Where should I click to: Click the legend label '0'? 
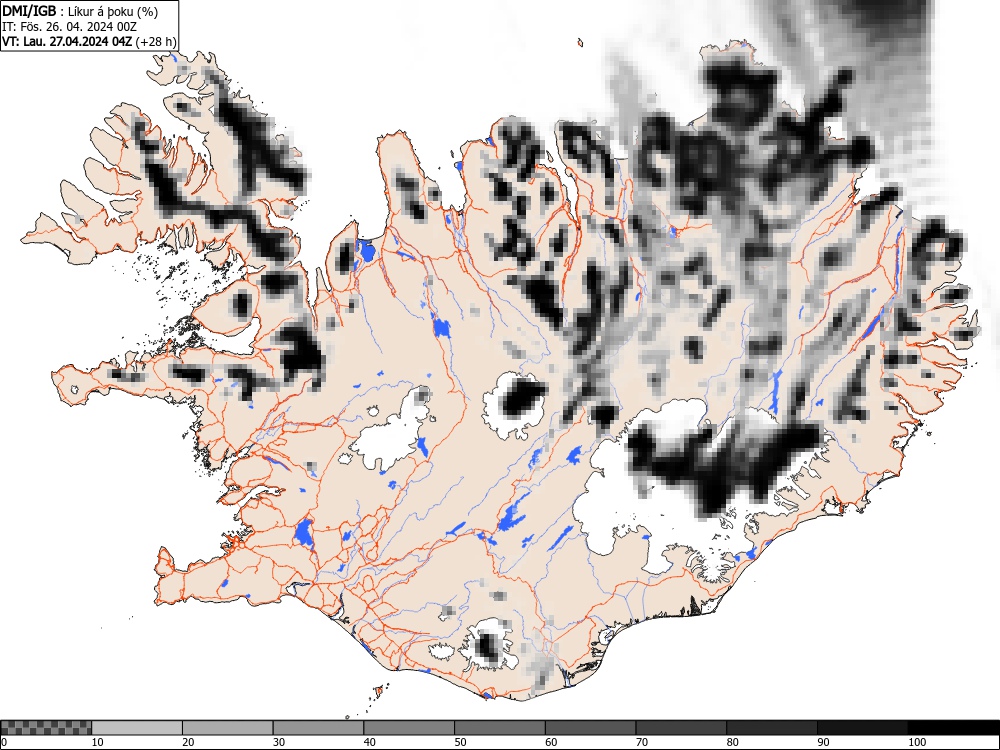tap(4, 742)
